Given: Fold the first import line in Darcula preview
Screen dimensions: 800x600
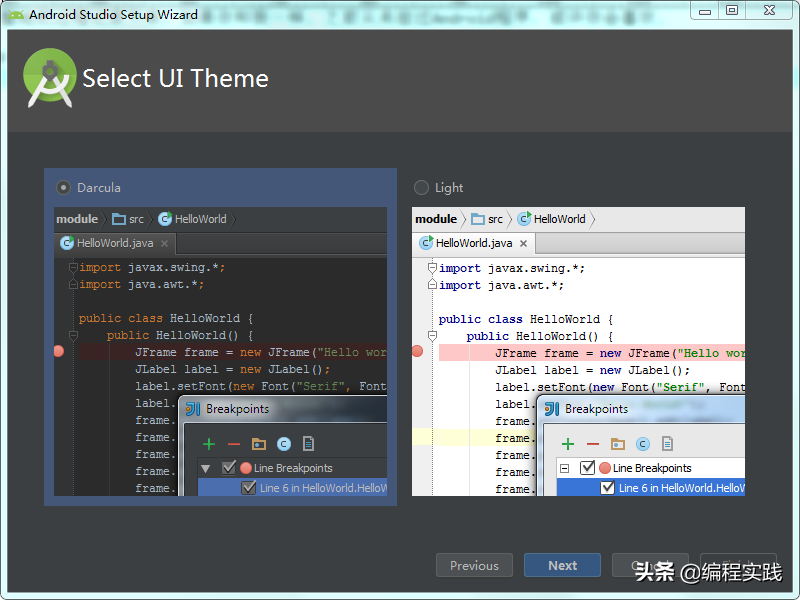Looking at the screenshot, I should [73, 267].
